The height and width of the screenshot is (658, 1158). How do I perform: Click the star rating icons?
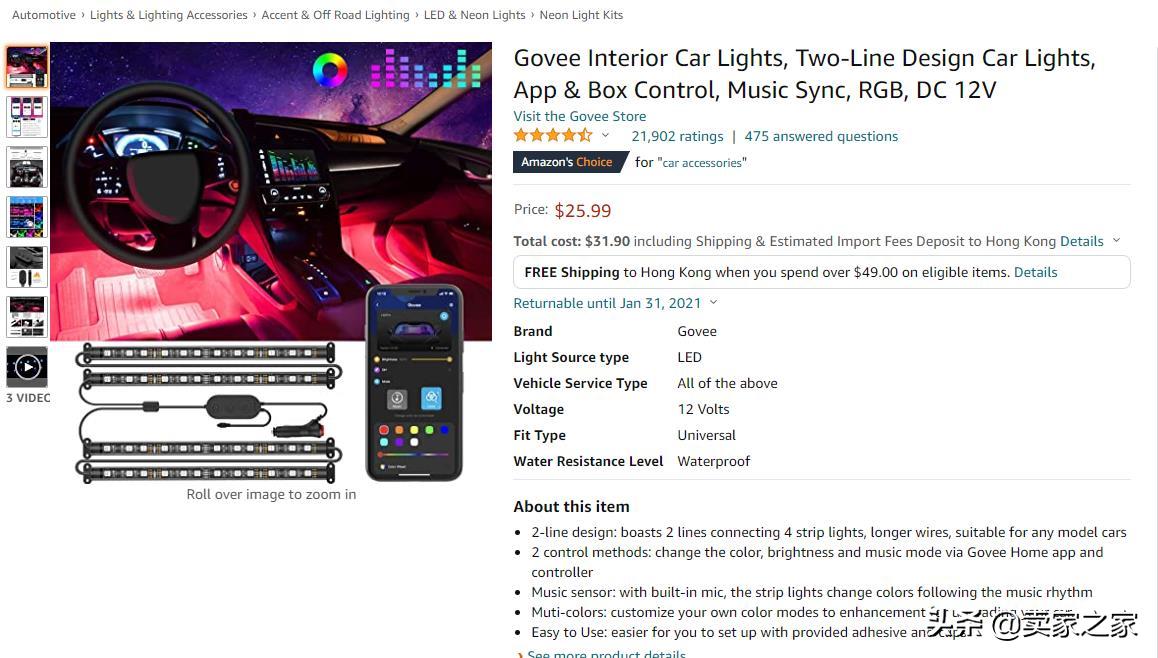(553, 135)
